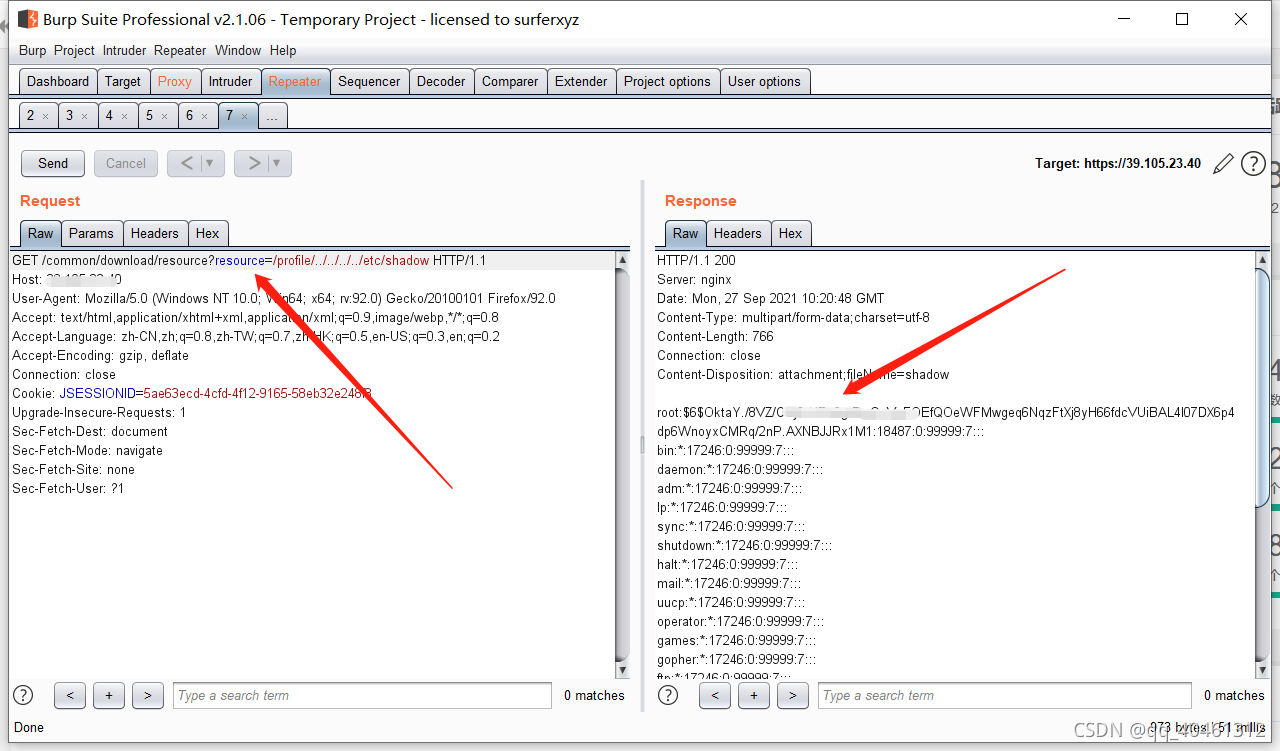This screenshot has width=1280, height=751.
Task: Open User options tab
Action: pos(764,82)
